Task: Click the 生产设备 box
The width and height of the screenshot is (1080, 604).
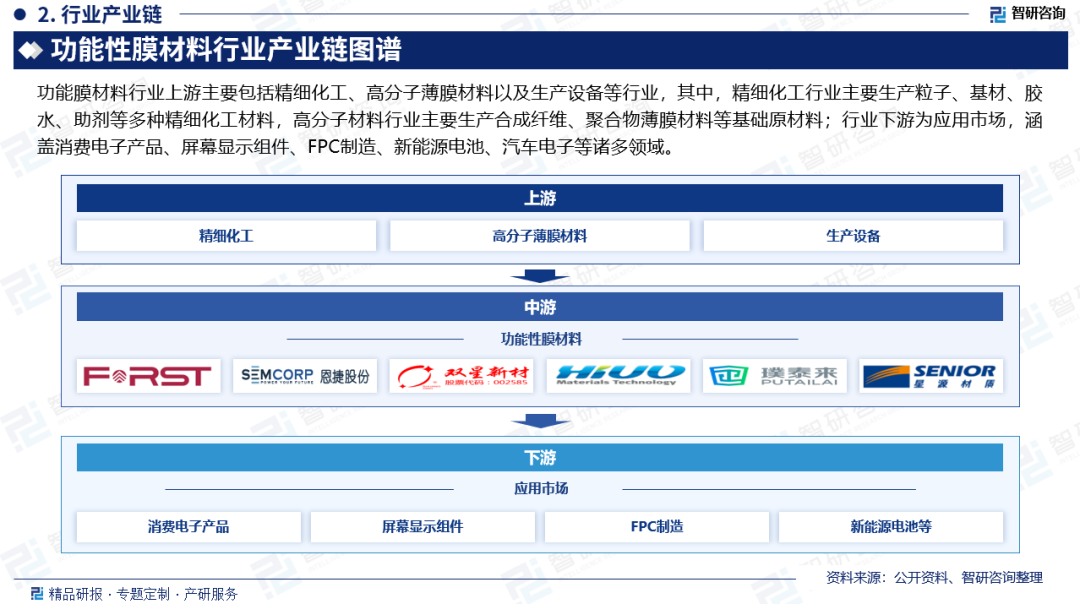Action: pyautogui.click(x=853, y=236)
